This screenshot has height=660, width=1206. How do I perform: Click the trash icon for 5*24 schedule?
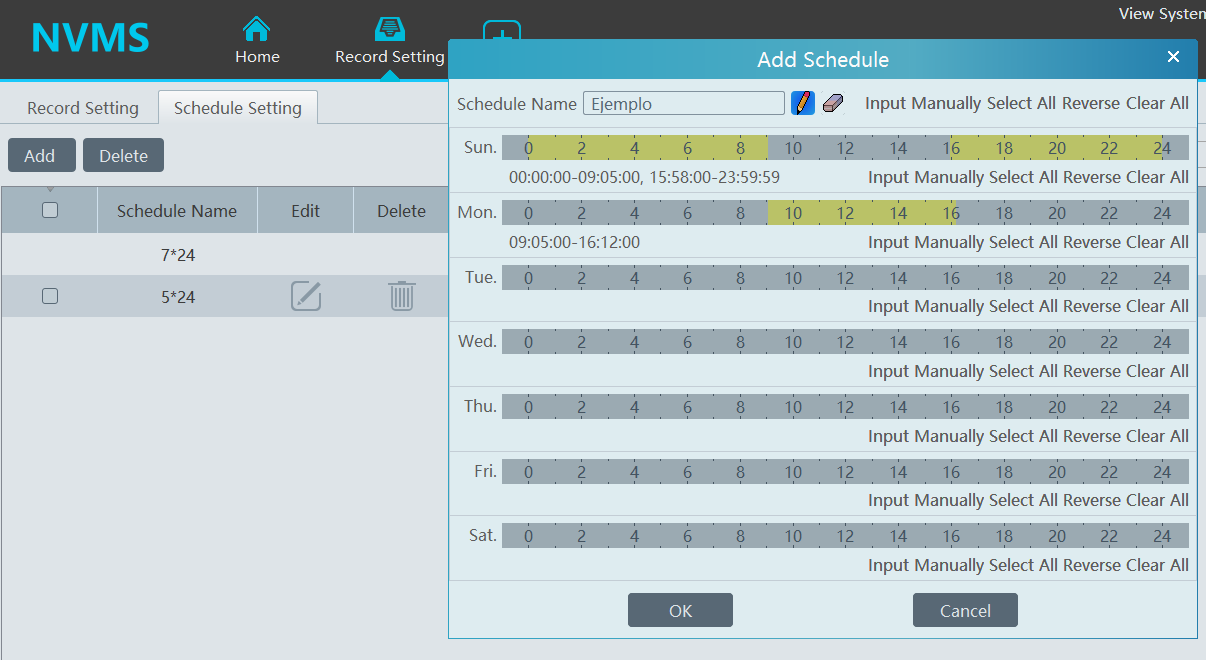[401, 296]
